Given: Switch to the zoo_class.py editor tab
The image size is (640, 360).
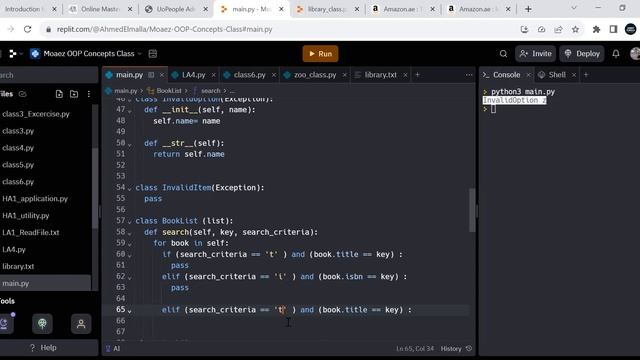Looking at the screenshot, I should tap(315, 75).
